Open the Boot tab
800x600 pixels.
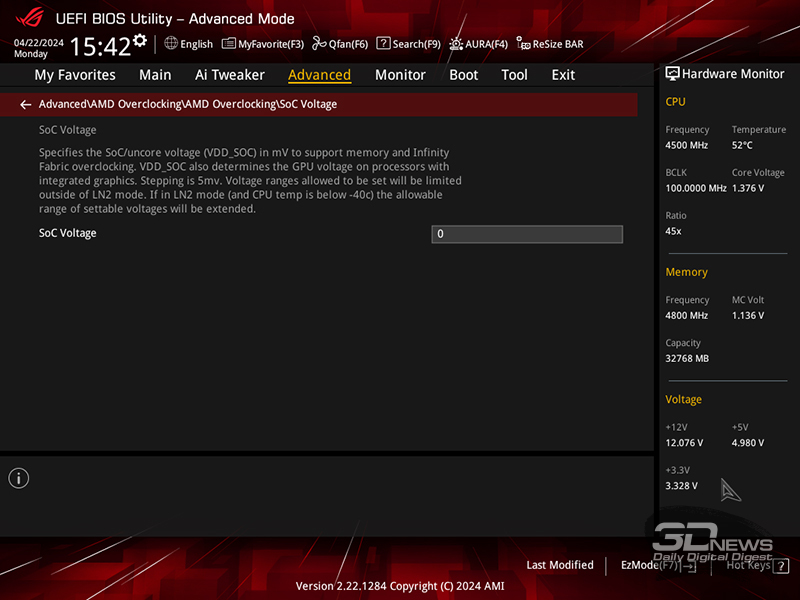[463, 75]
